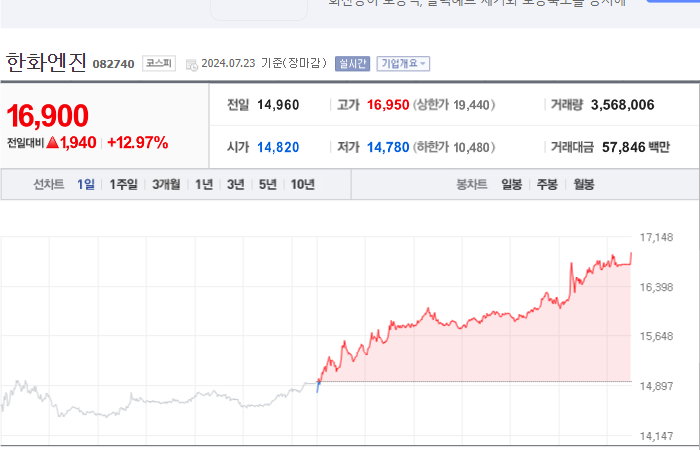Click the 2024.07.23 기준(장마감) date text
700x450 pixels.
click(x=264, y=63)
